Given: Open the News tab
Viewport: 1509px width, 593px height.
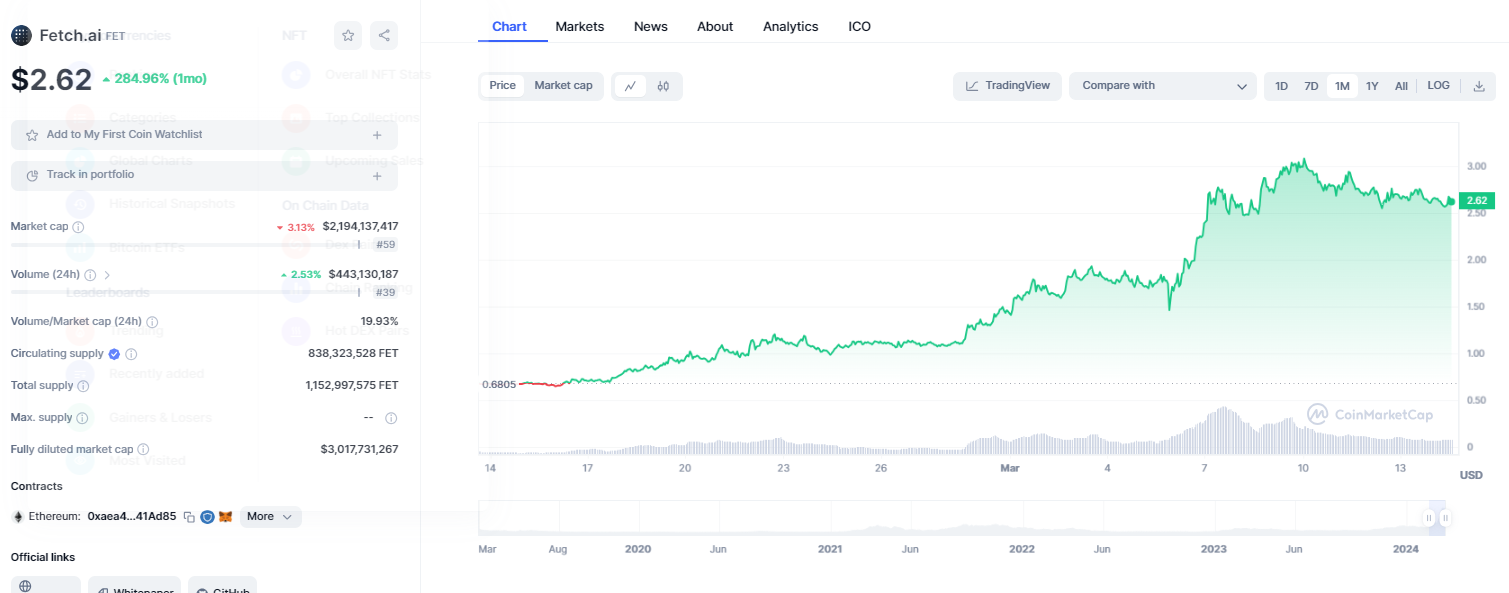Looking at the screenshot, I should coord(651,27).
